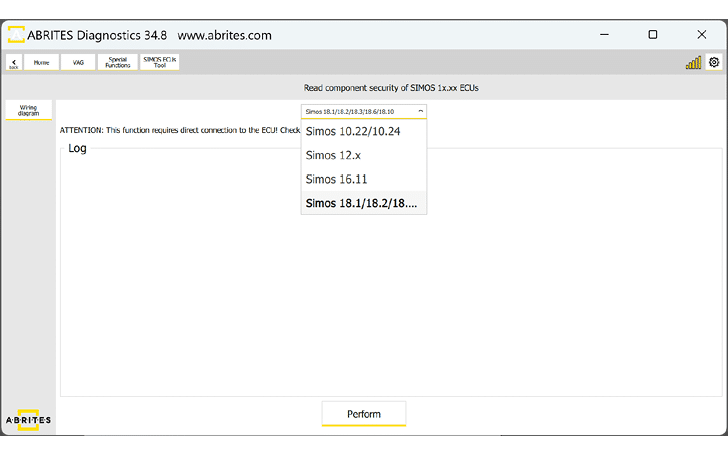Click the ABRITES logo at bottom left

tap(28, 418)
